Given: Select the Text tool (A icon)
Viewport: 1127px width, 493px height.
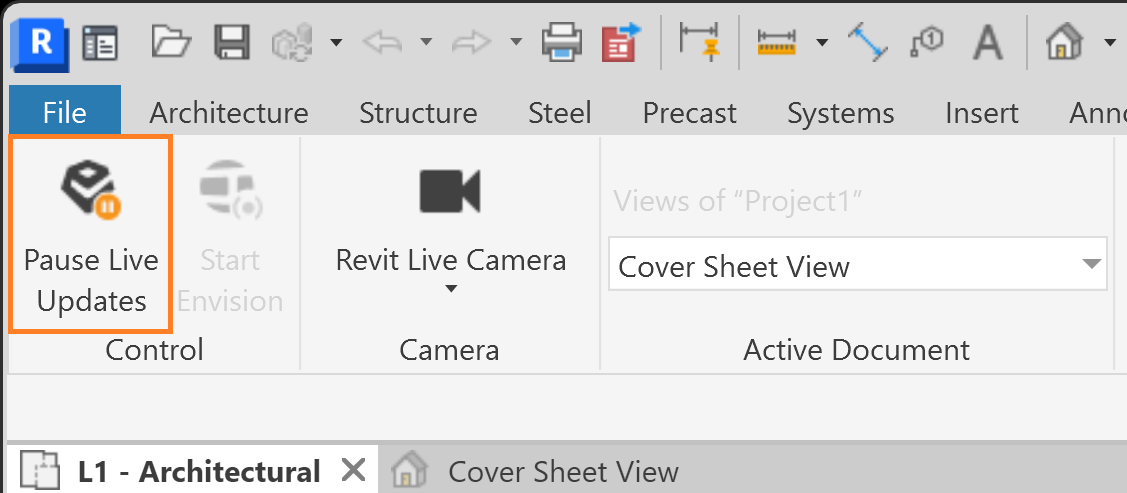Looking at the screenshot, I should tap(988, 43).
